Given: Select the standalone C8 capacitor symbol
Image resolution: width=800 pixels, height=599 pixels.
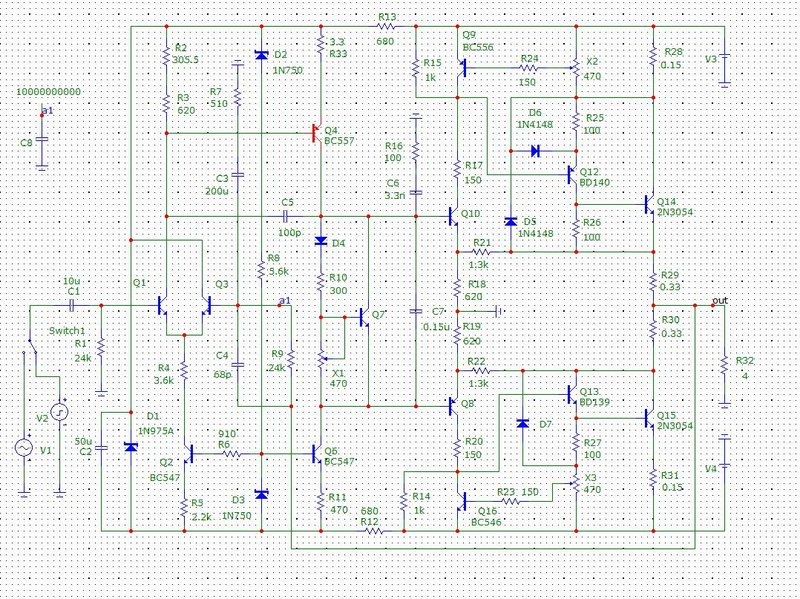Looking at the screenshot, I should coord(42,140).
